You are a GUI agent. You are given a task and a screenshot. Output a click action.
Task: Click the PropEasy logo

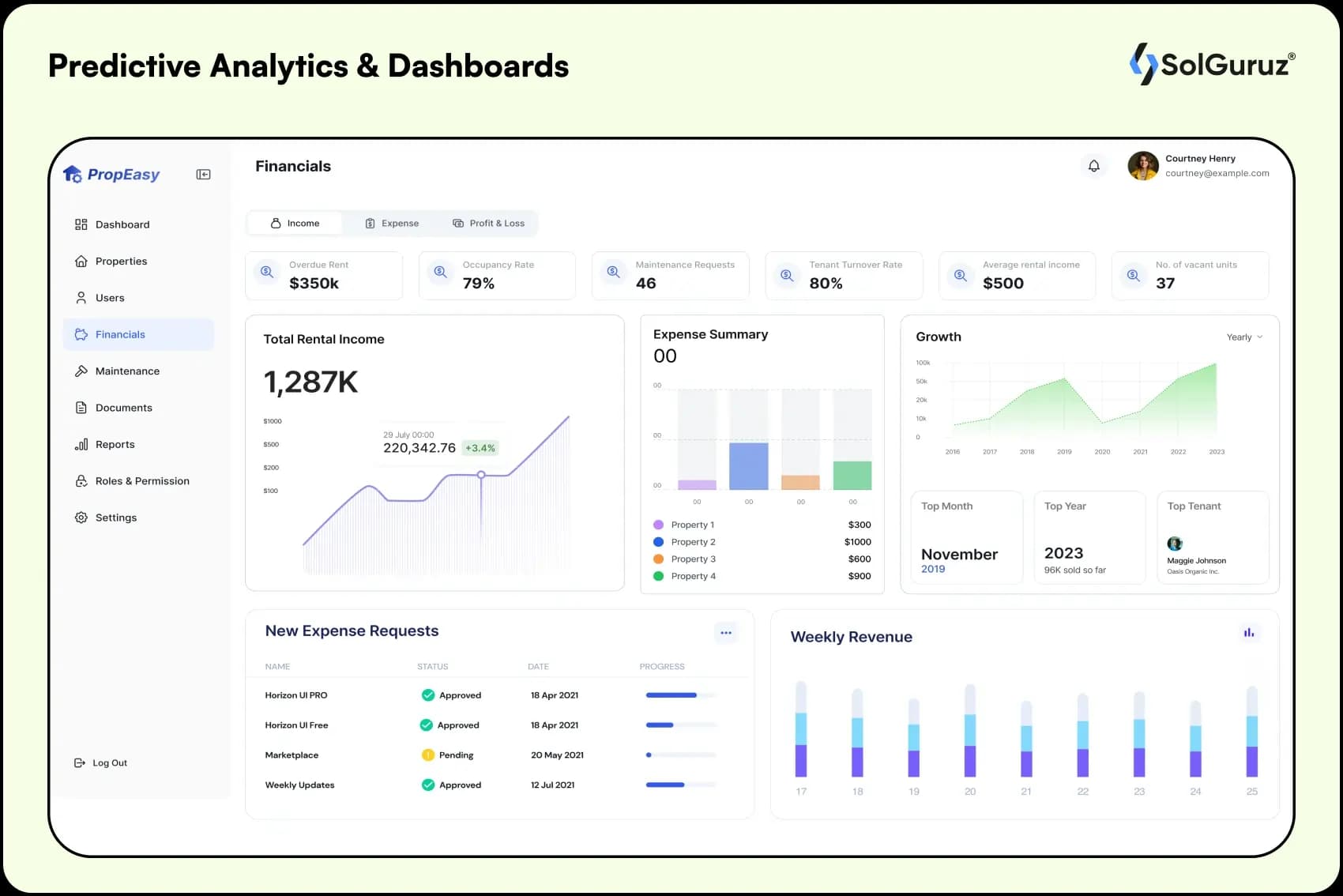click(111, 175)
